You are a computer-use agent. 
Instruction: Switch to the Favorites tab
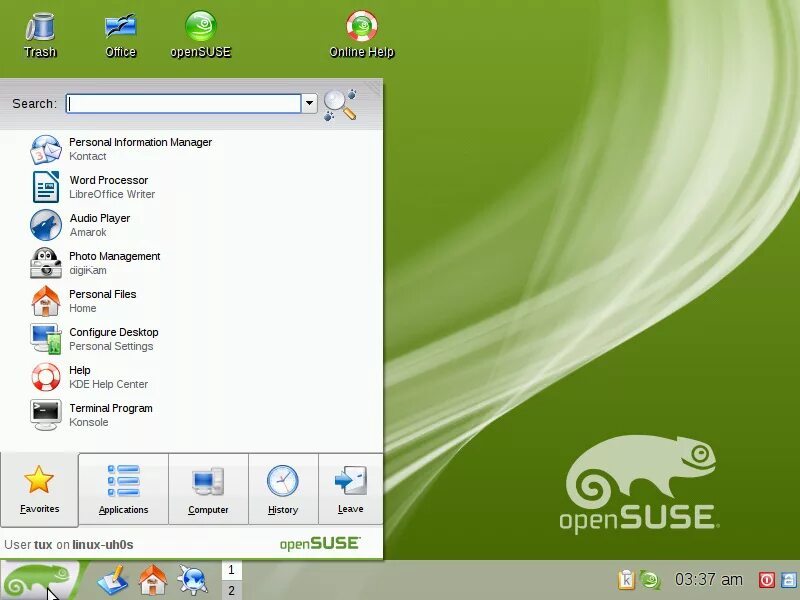pos(39,489)
